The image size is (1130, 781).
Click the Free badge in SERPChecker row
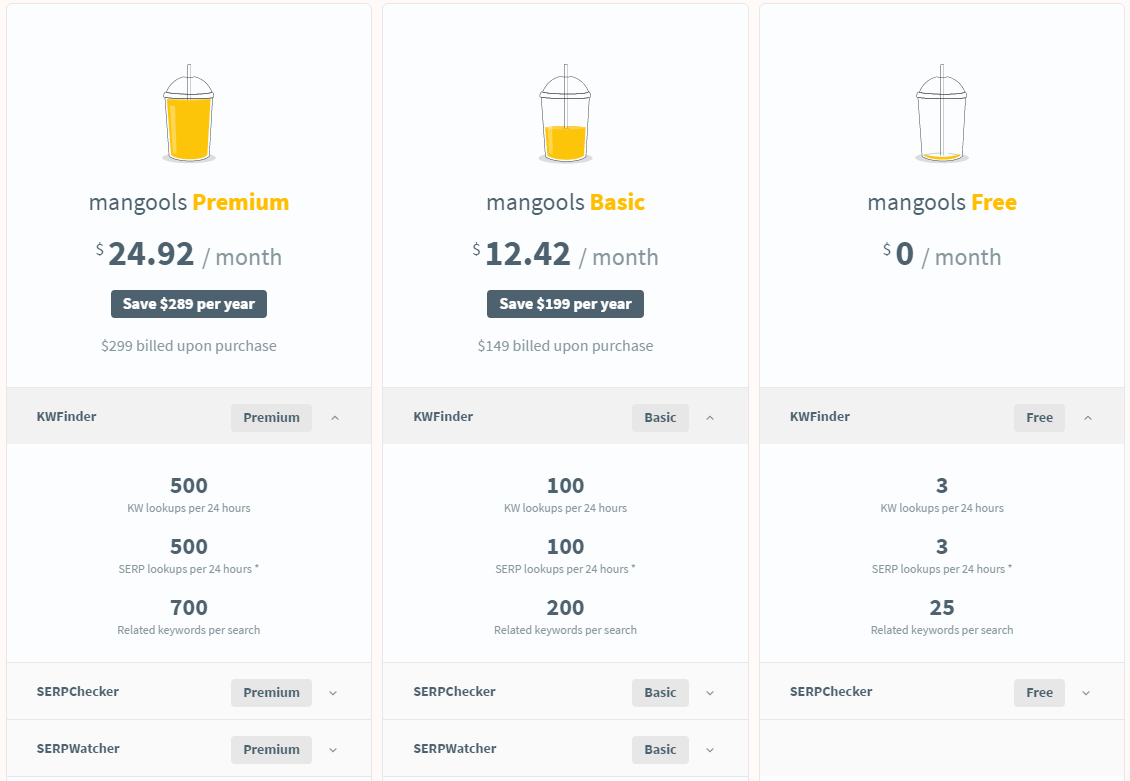[x=1039, y=692]
